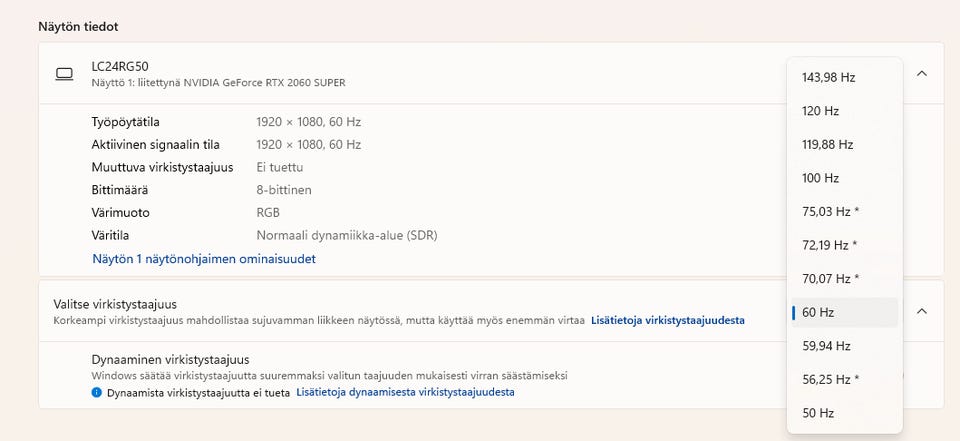The height and width of the screenshot is (441, 960).
Task: Select 72,19 Hz * entry
Action: pos(844,246)
